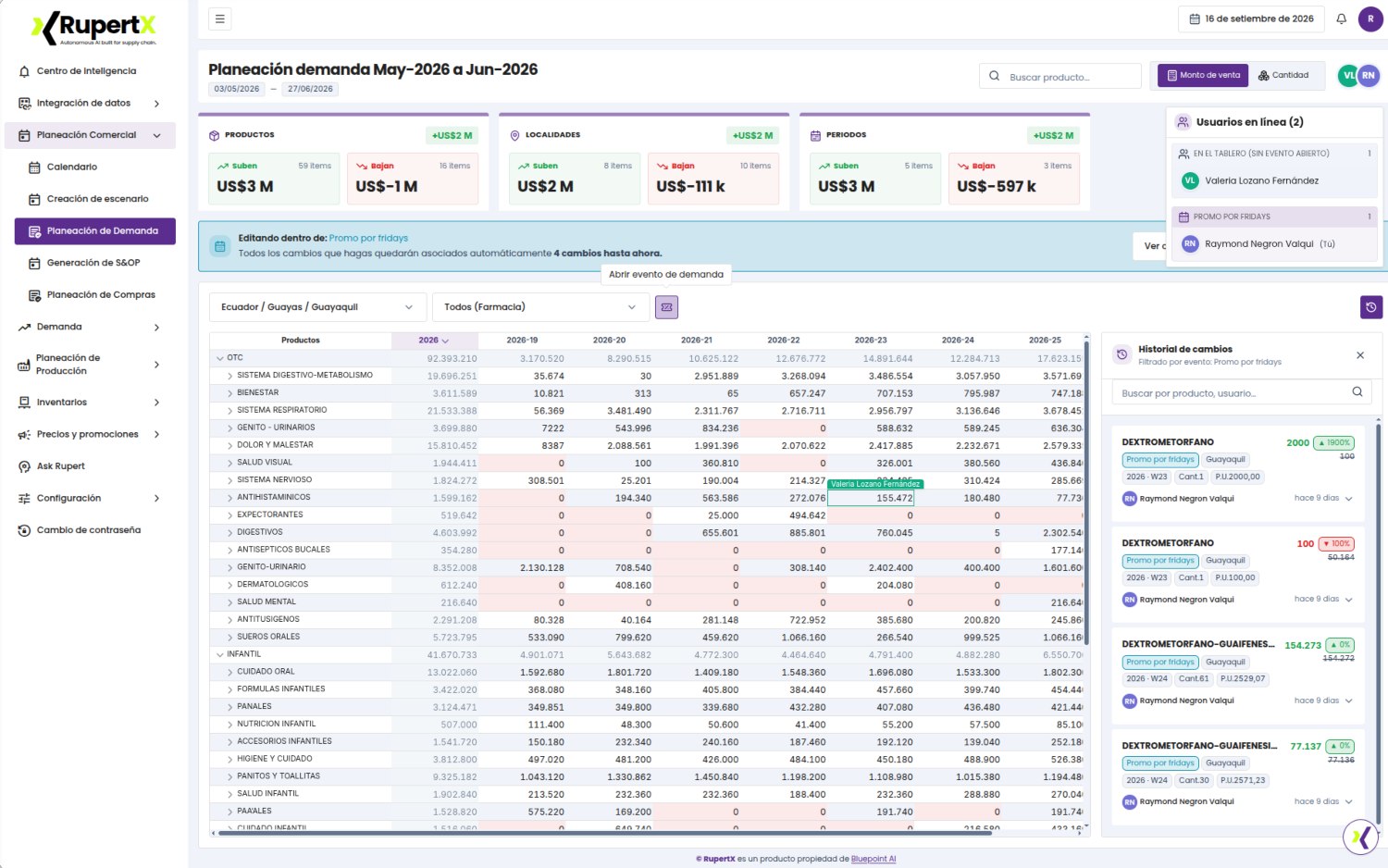Open Centro de Inteligencia
The height and width of the screenshot is (868, 1388).
86,71
